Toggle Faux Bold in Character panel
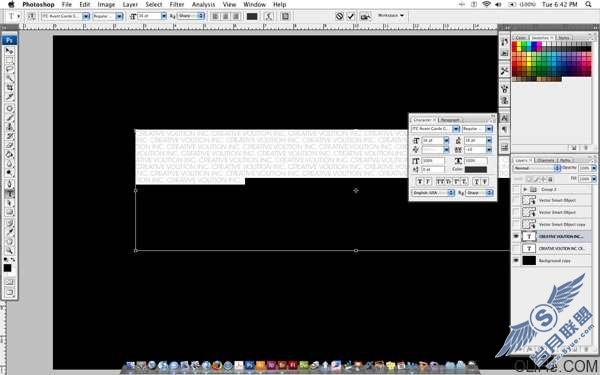 click(420, 181)
